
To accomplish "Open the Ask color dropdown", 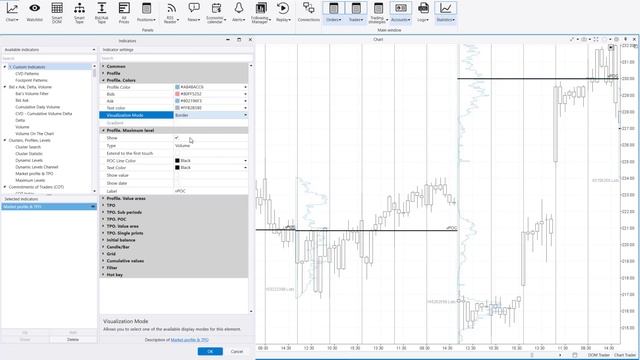I will pos(245,101).
